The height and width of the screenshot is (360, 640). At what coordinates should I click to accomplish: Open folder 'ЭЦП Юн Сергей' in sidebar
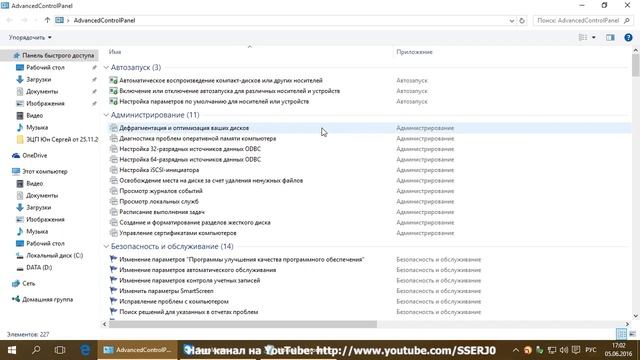click(62, 140)
